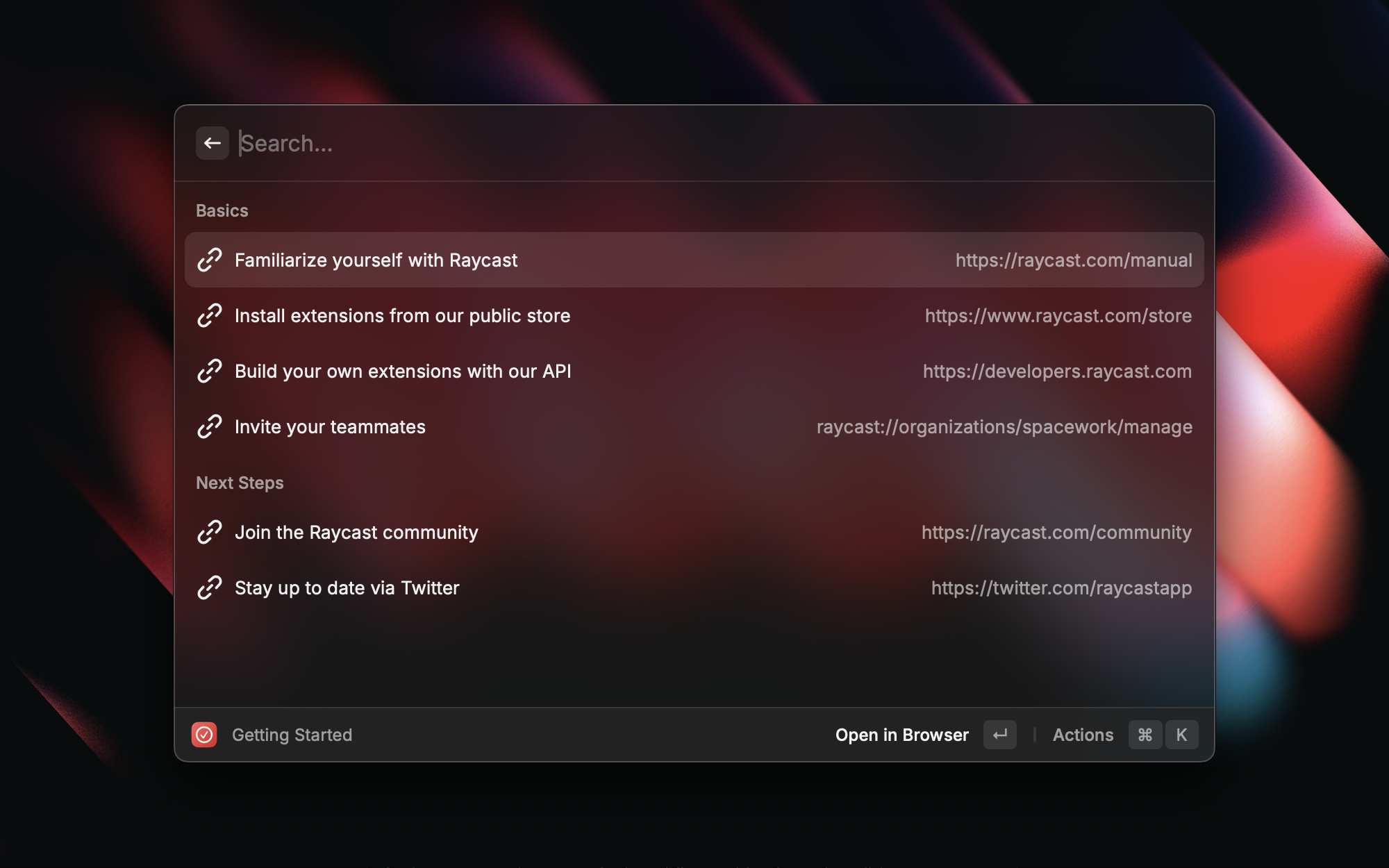Click link icon beside Join the Raycast community
The height and width of the screenshot is (868, 1389).
click(209, 532)
